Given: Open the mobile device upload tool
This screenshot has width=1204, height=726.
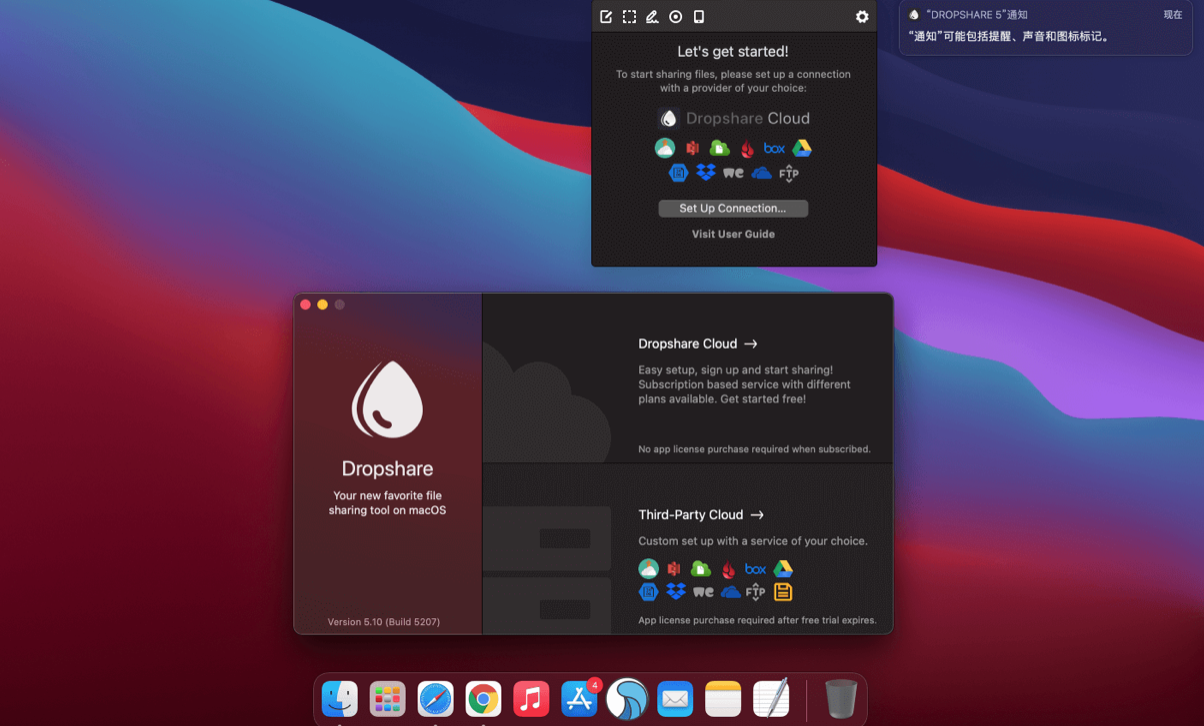Looking at the screenshot, I should pyautogui.click(x=700, y=16).
